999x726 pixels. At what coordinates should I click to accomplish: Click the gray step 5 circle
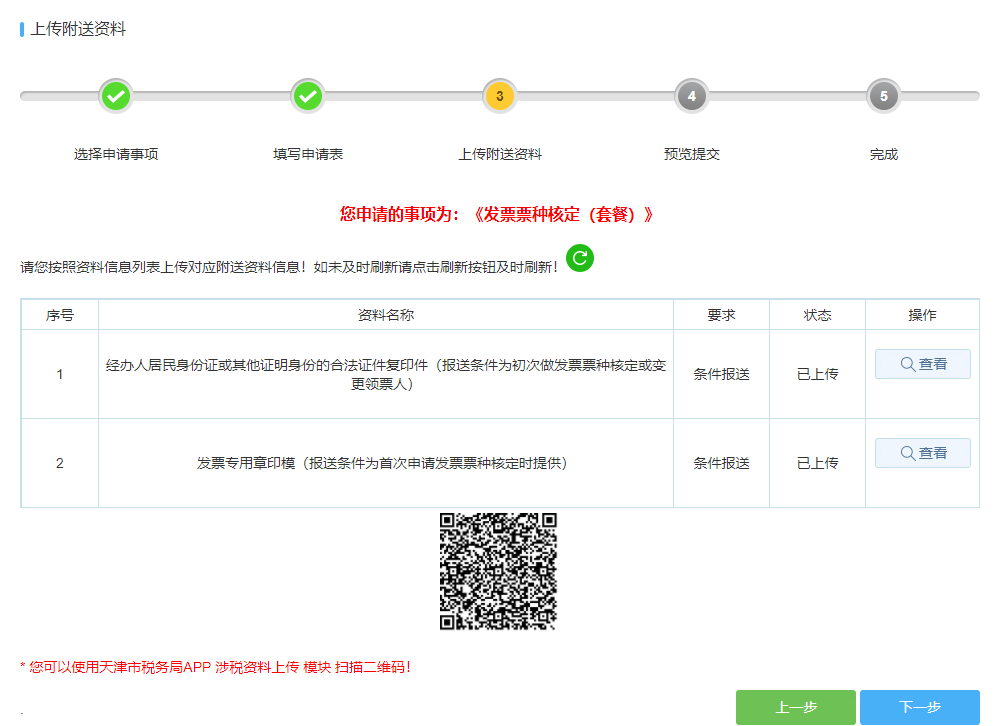point(883,96)
